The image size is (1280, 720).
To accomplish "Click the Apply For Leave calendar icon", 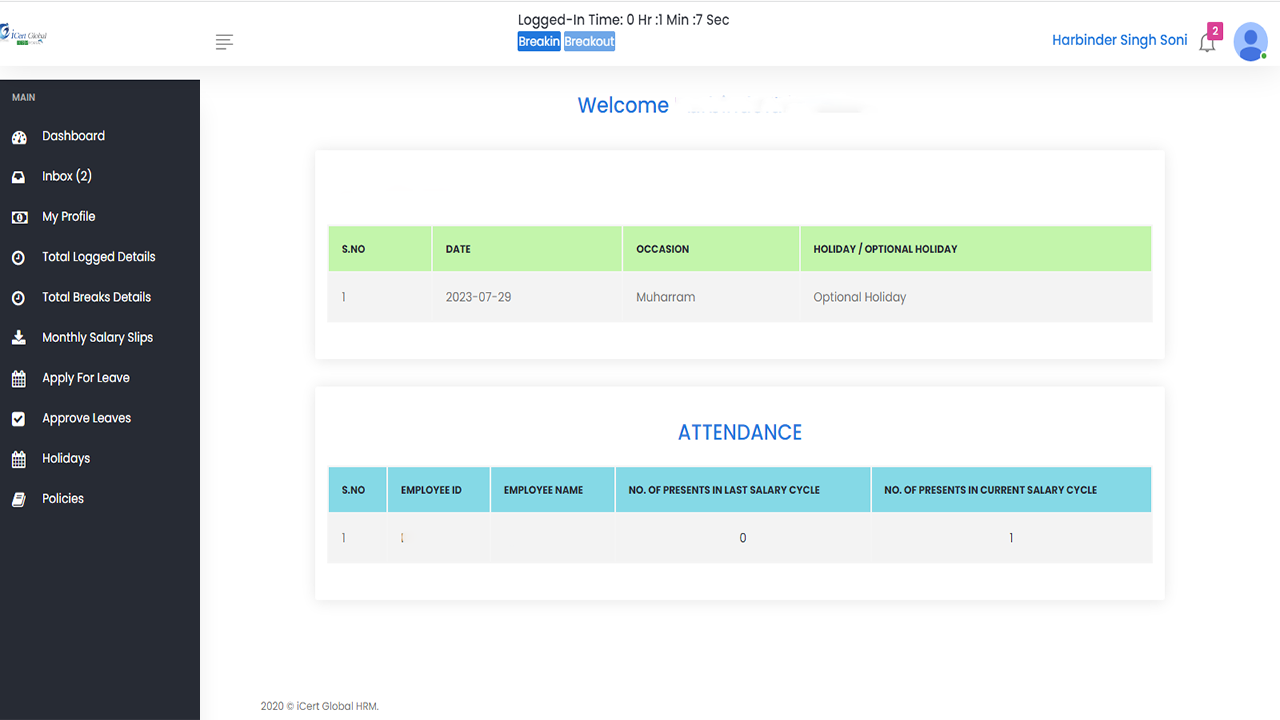I will coord(18,379).
